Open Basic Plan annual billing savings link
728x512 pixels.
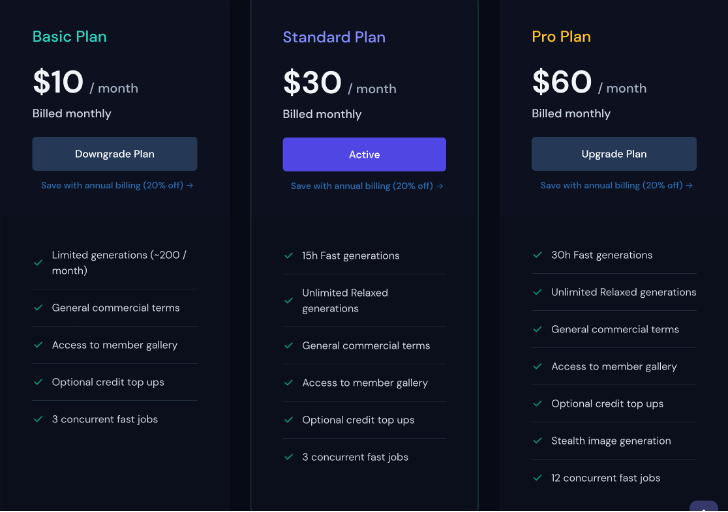[117, 185]
